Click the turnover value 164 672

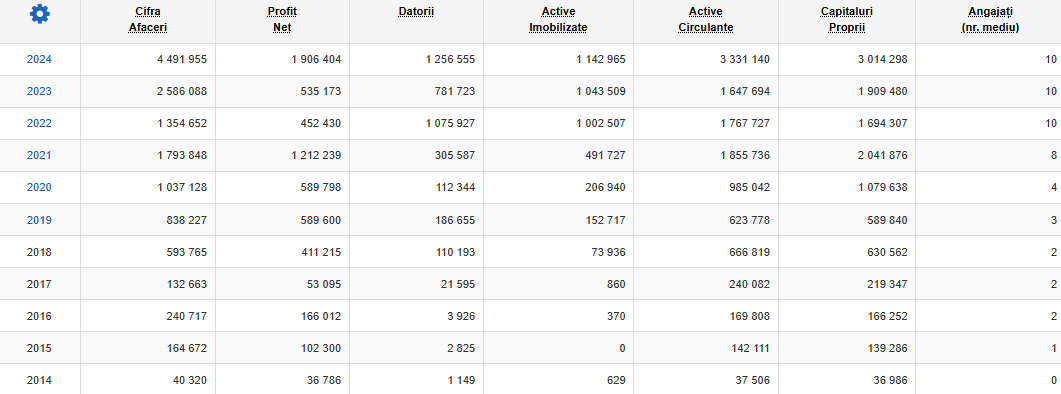(187, 348)
